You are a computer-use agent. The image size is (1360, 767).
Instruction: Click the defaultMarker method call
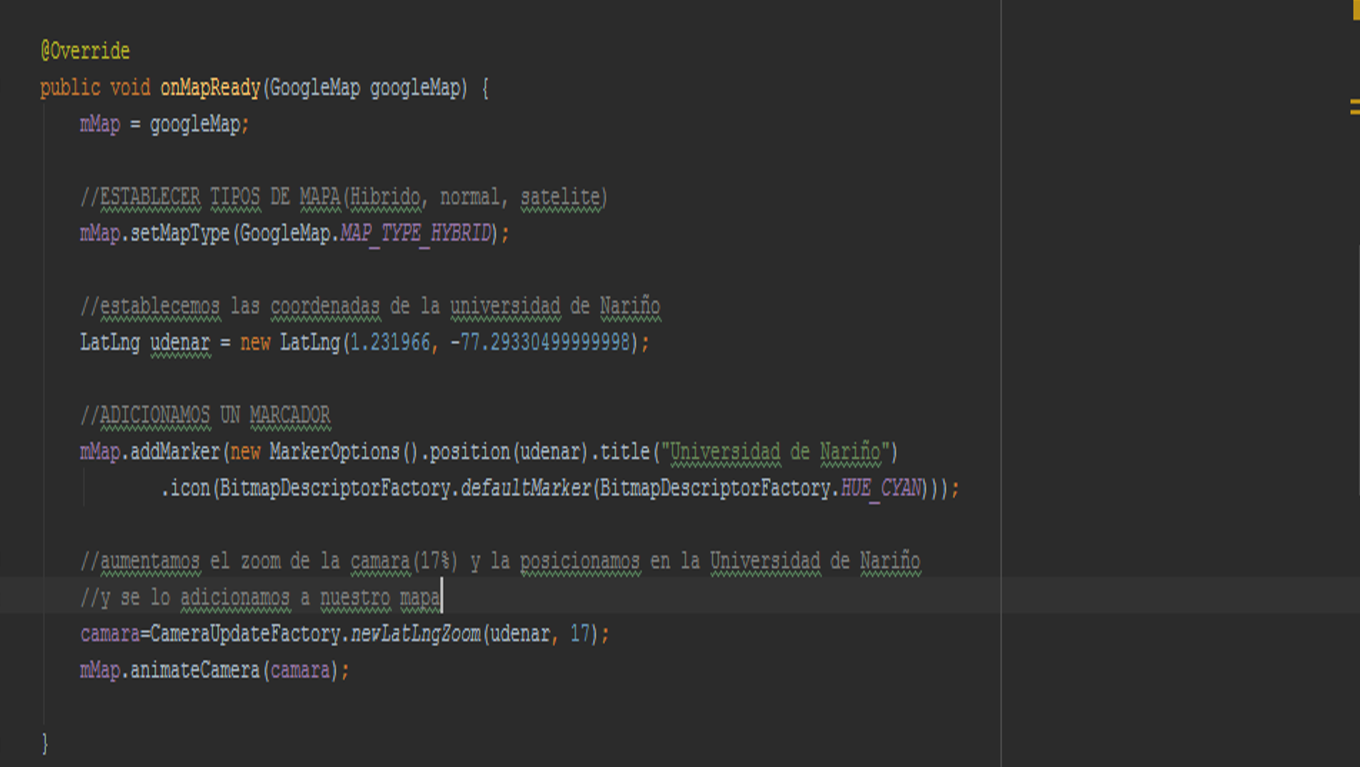(526, 489)
